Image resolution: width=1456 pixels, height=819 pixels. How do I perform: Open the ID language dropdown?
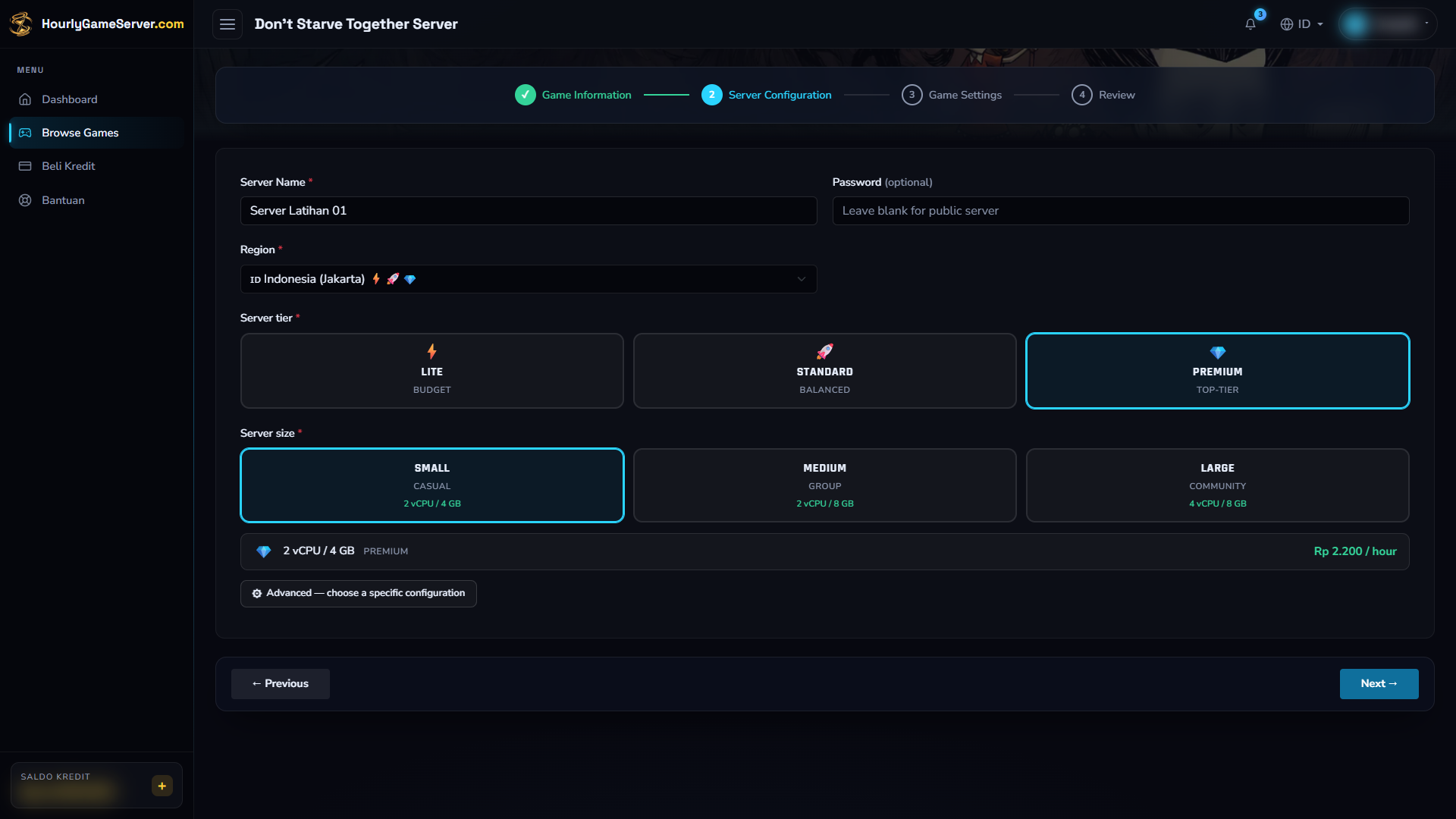pos(1302,24)
